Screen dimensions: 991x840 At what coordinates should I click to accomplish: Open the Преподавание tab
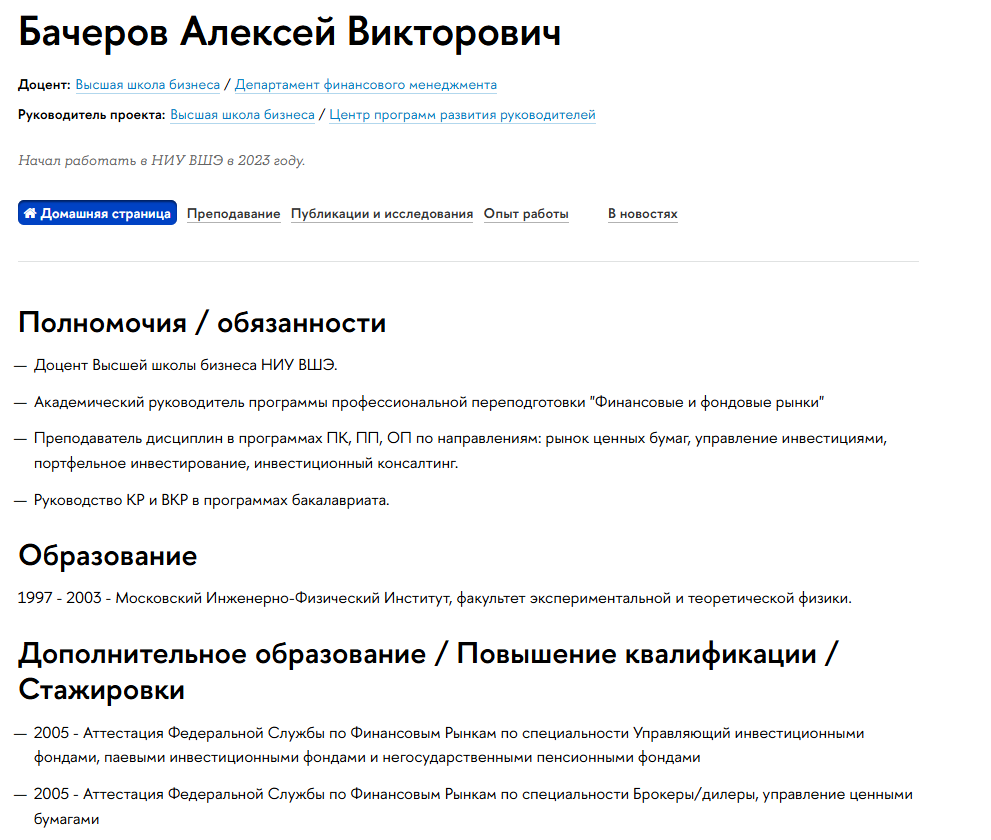pyautogui.click(x=233, y=214)
